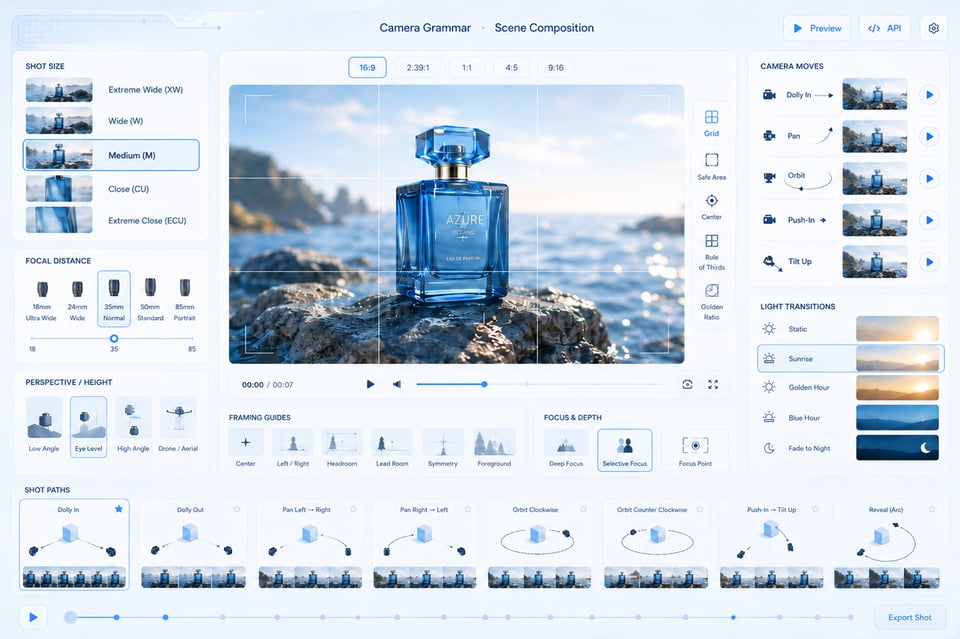Viewport: 960px width, 639px height.
Task: Unfavorite the Dolly In shot path star
Action: (119, 509)
